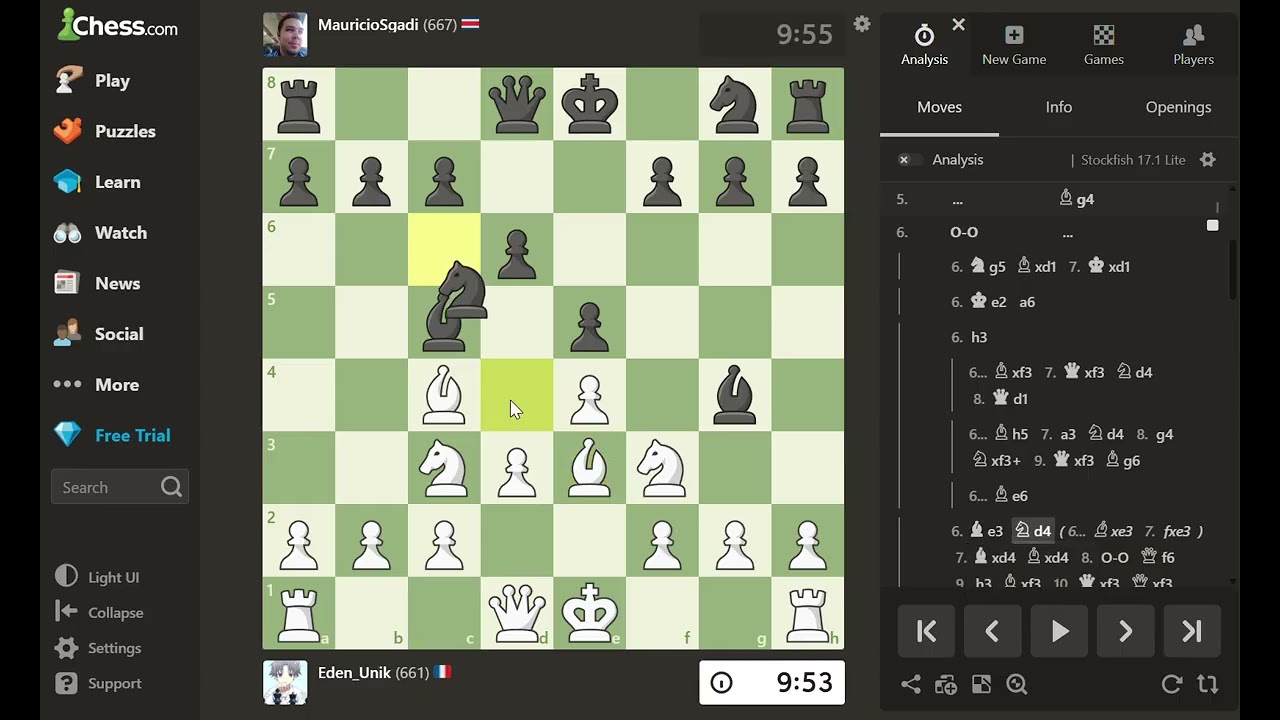Select mainline move 6. O-O
Screen dimensions: 1280x720
pos(964,232)
